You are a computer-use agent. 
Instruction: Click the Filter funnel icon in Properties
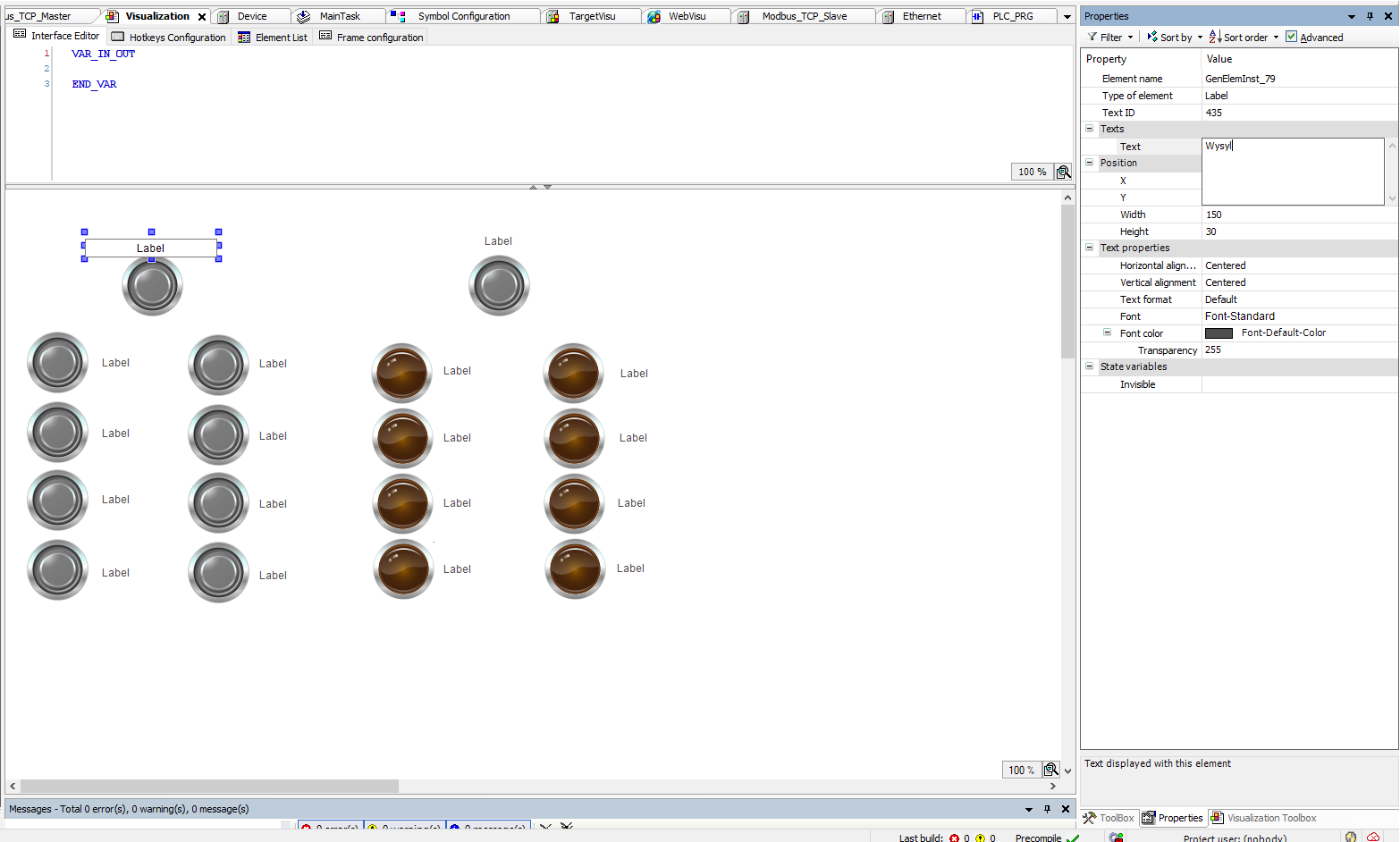[x=1092, y=37]
